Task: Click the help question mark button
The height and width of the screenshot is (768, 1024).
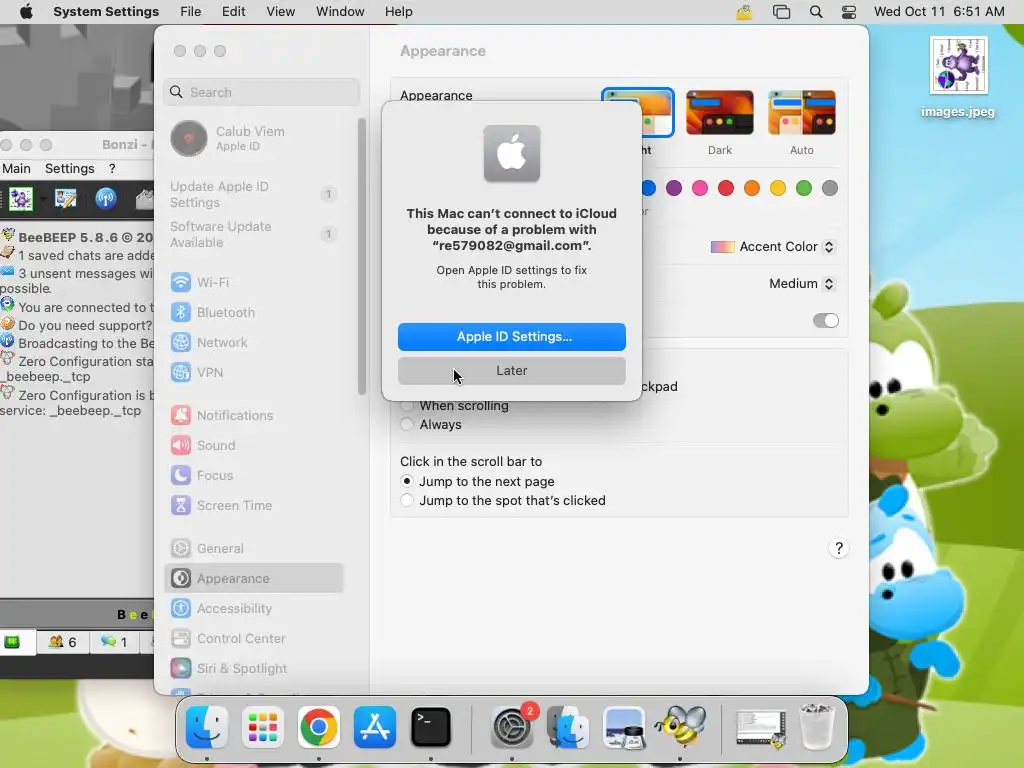Action: point(839,549)
